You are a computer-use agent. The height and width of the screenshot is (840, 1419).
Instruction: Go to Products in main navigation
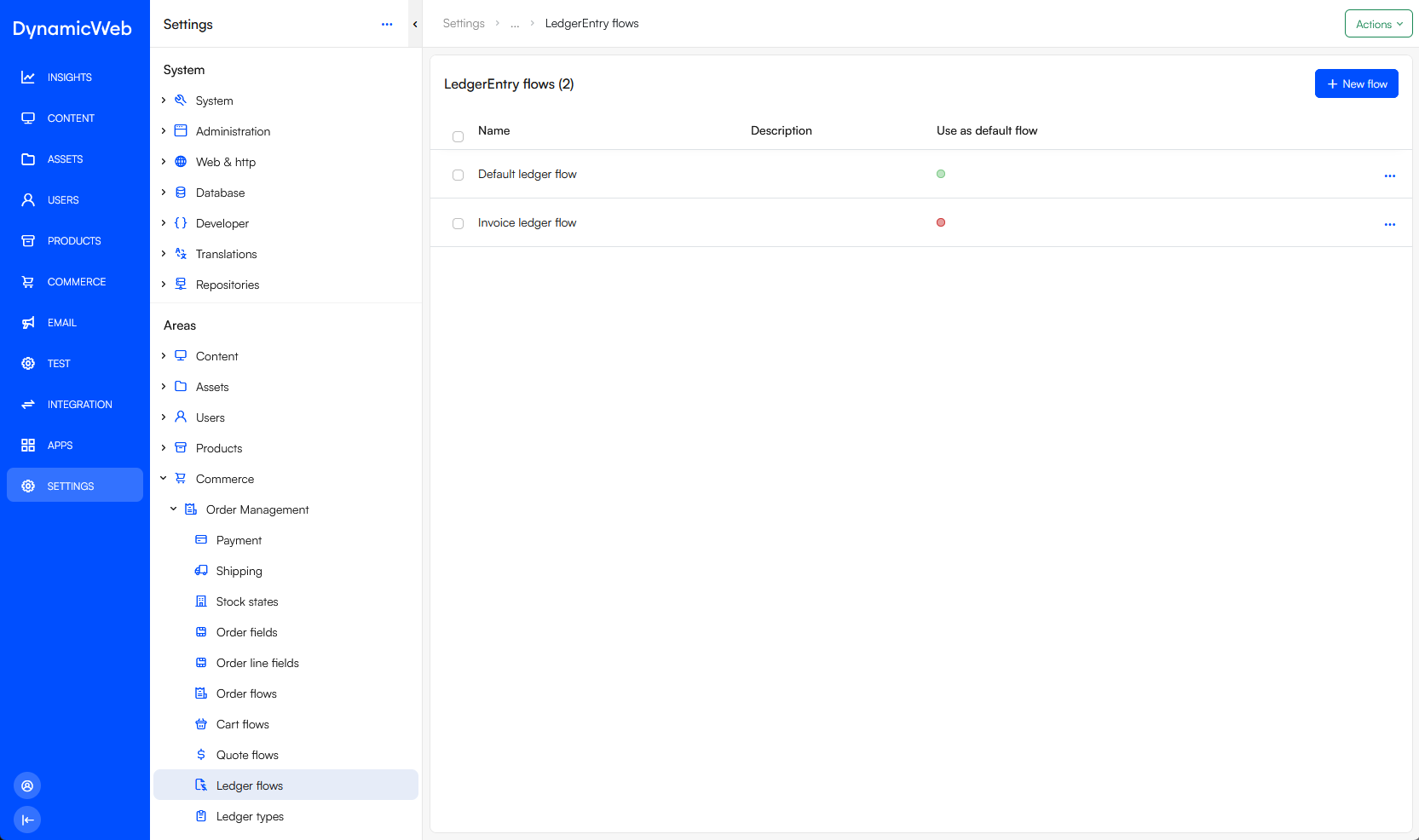(74, 241)
